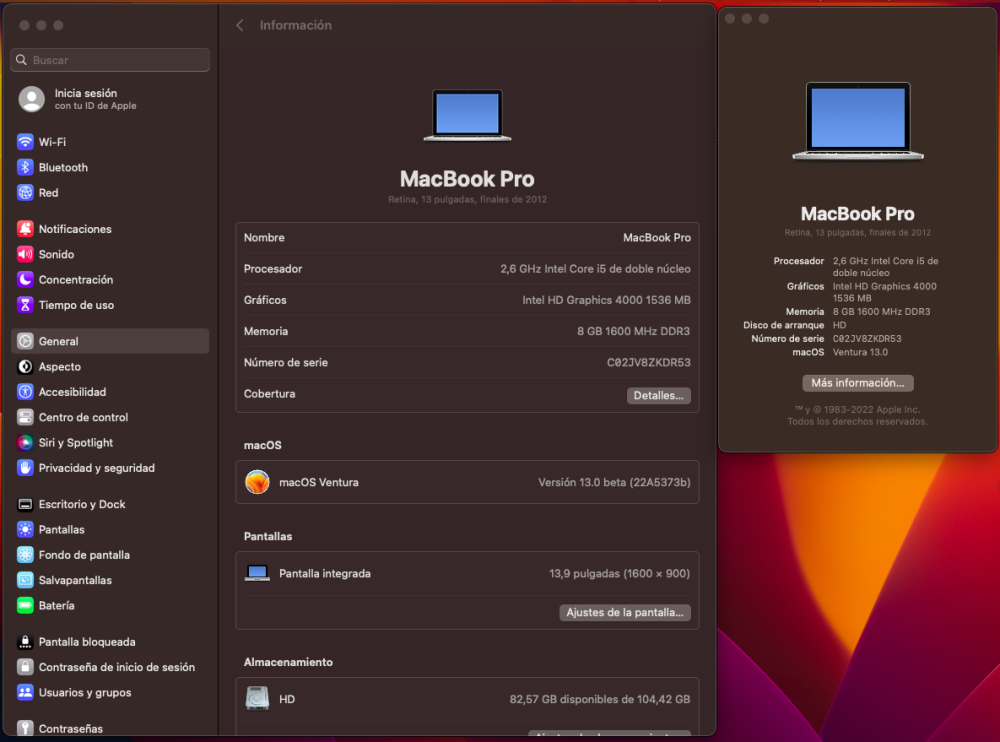Click Ventura 13.0 in About window
Viewport: 1000px width, 742px height.
pyautogui.click(x=860, y=352)
